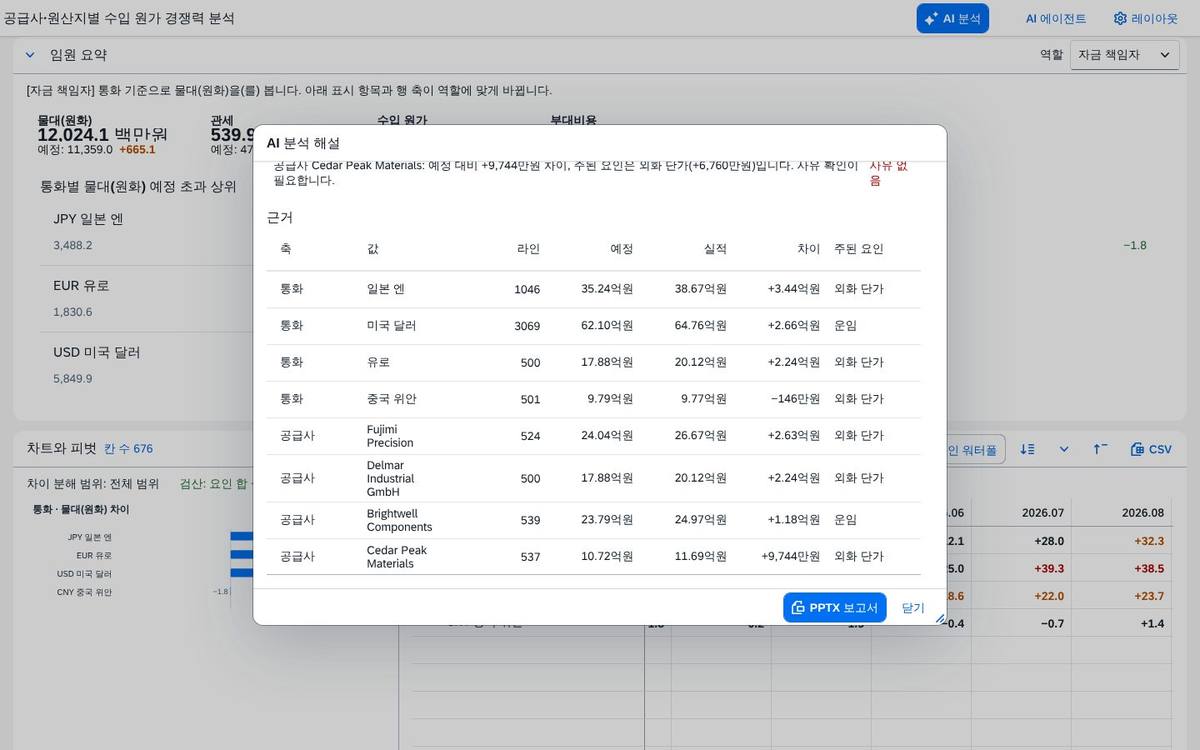Image resolution: width=1200 pixels, height=750 pixels.
Task: Collapse the 임원 요약 section chevron
Action: point(29,55)
